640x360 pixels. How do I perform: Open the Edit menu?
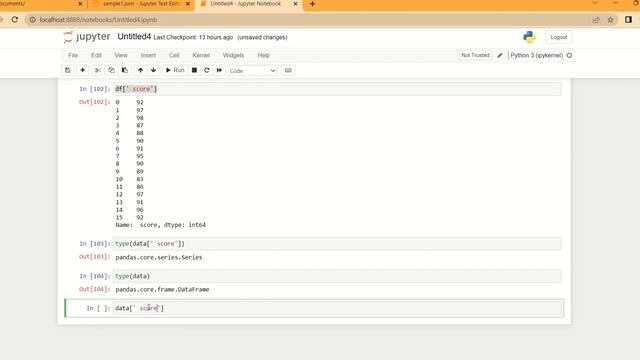(x=96, y=55)
